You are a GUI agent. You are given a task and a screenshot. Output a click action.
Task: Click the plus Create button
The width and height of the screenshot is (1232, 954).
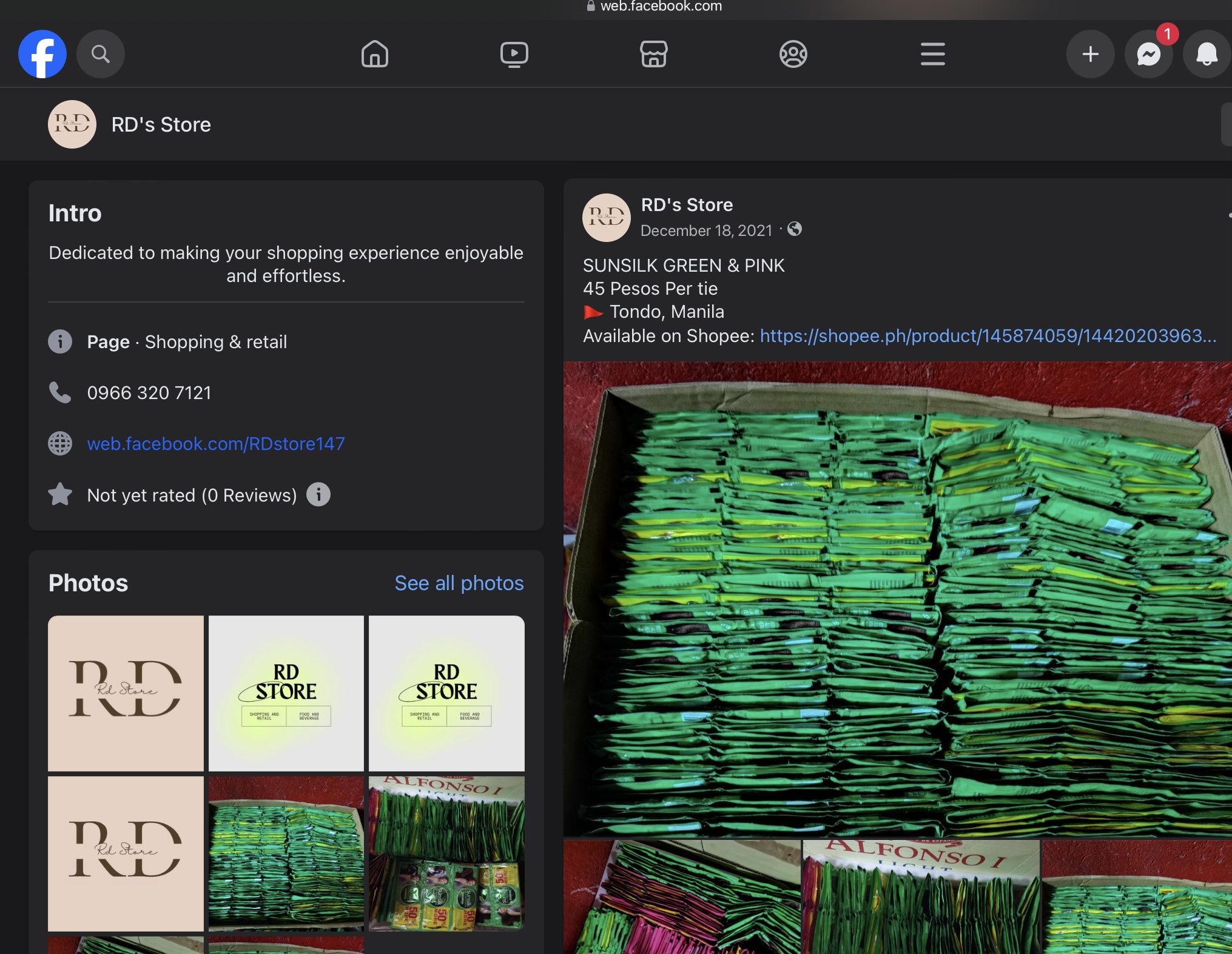point(1090,54)
